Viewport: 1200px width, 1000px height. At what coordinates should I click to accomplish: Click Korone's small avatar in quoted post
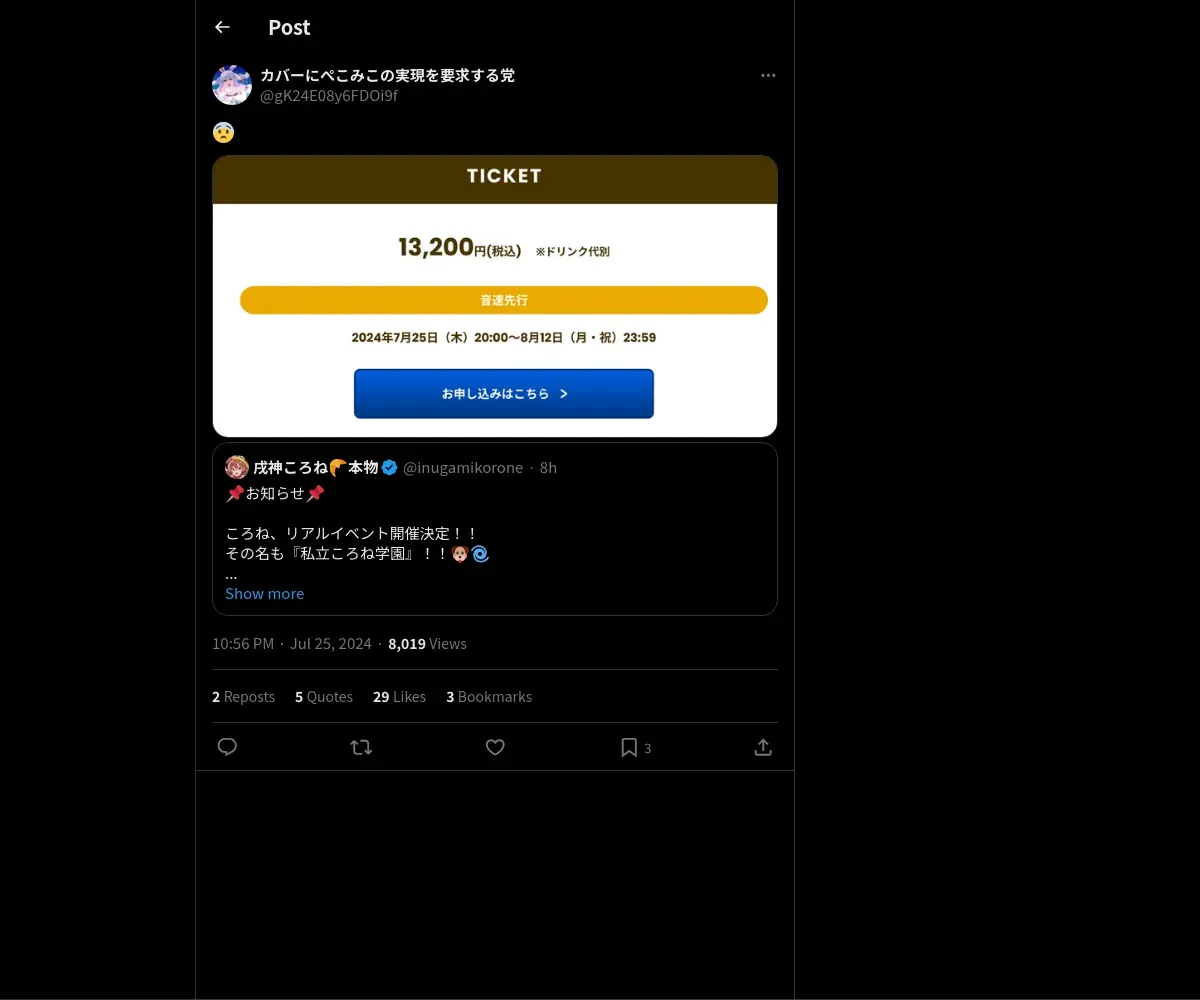pyautogui.click(x=237, y=467)
